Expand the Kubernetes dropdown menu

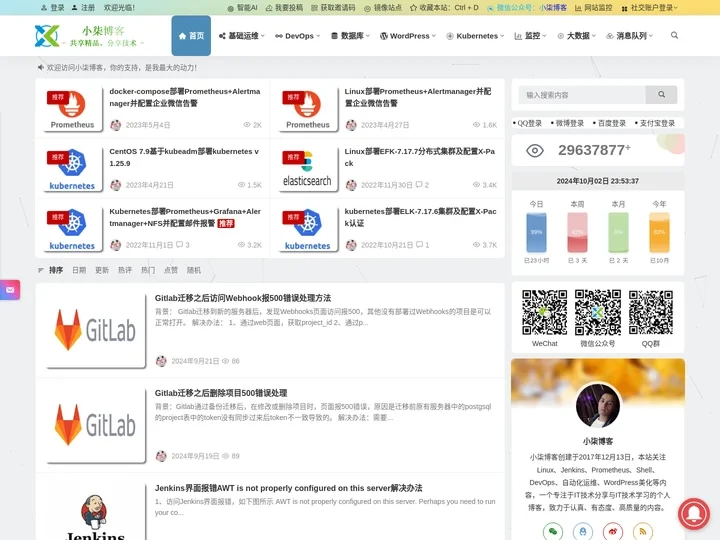point(475,36)
